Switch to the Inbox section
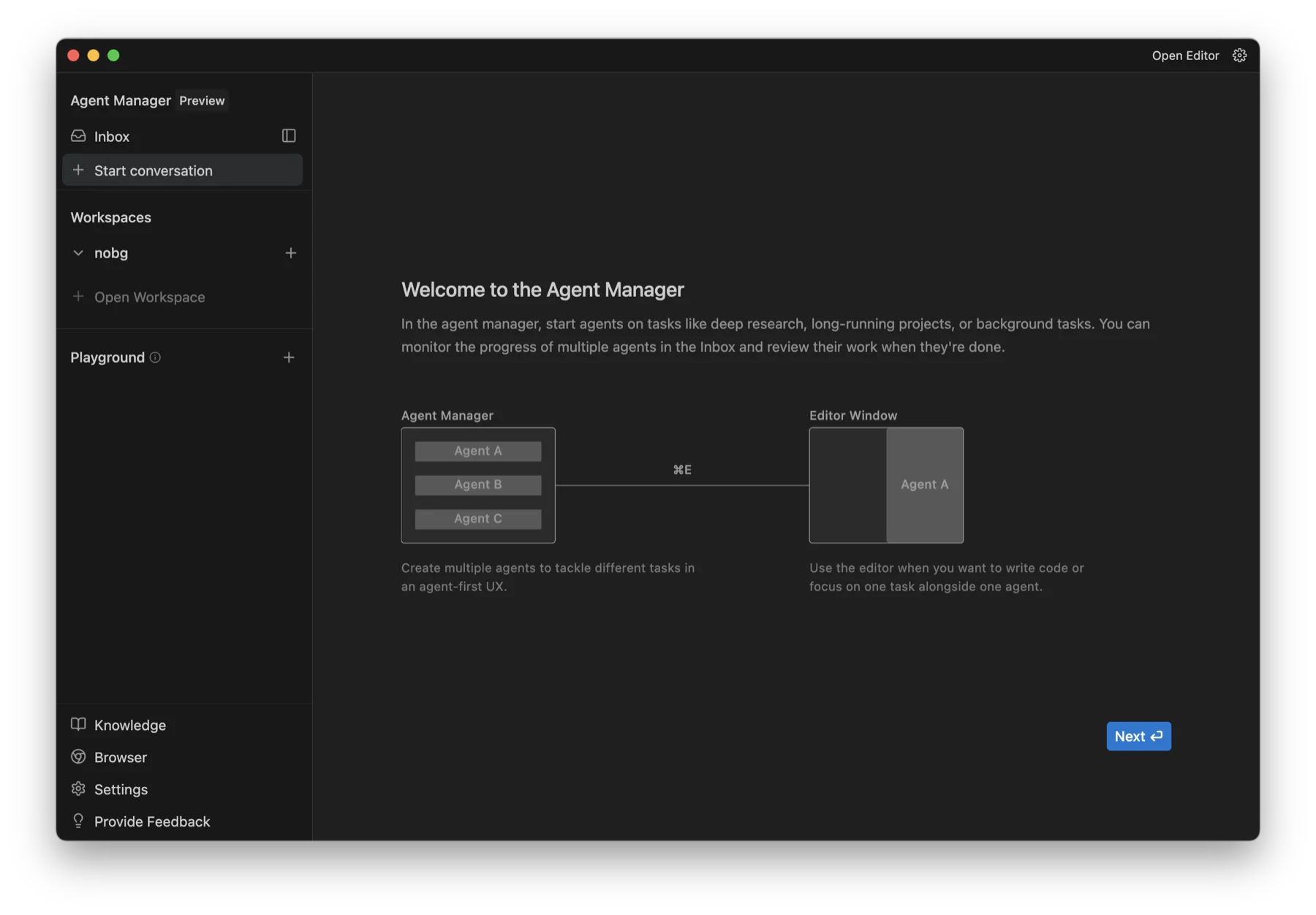 [x=111, y=135]
